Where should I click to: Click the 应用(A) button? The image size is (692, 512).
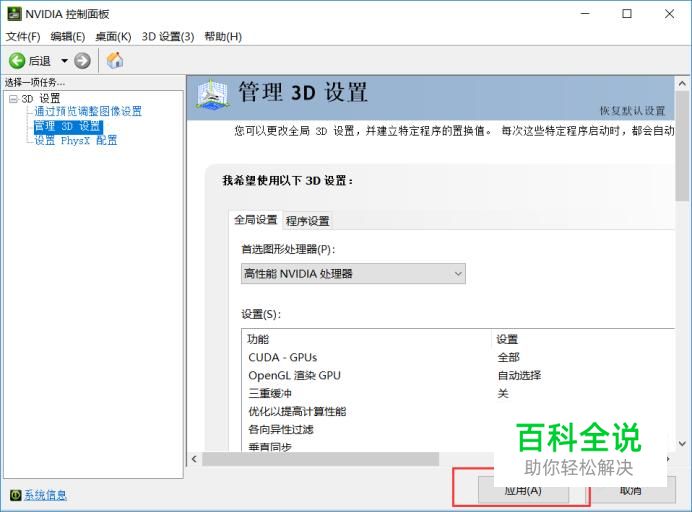coord(523,490)
